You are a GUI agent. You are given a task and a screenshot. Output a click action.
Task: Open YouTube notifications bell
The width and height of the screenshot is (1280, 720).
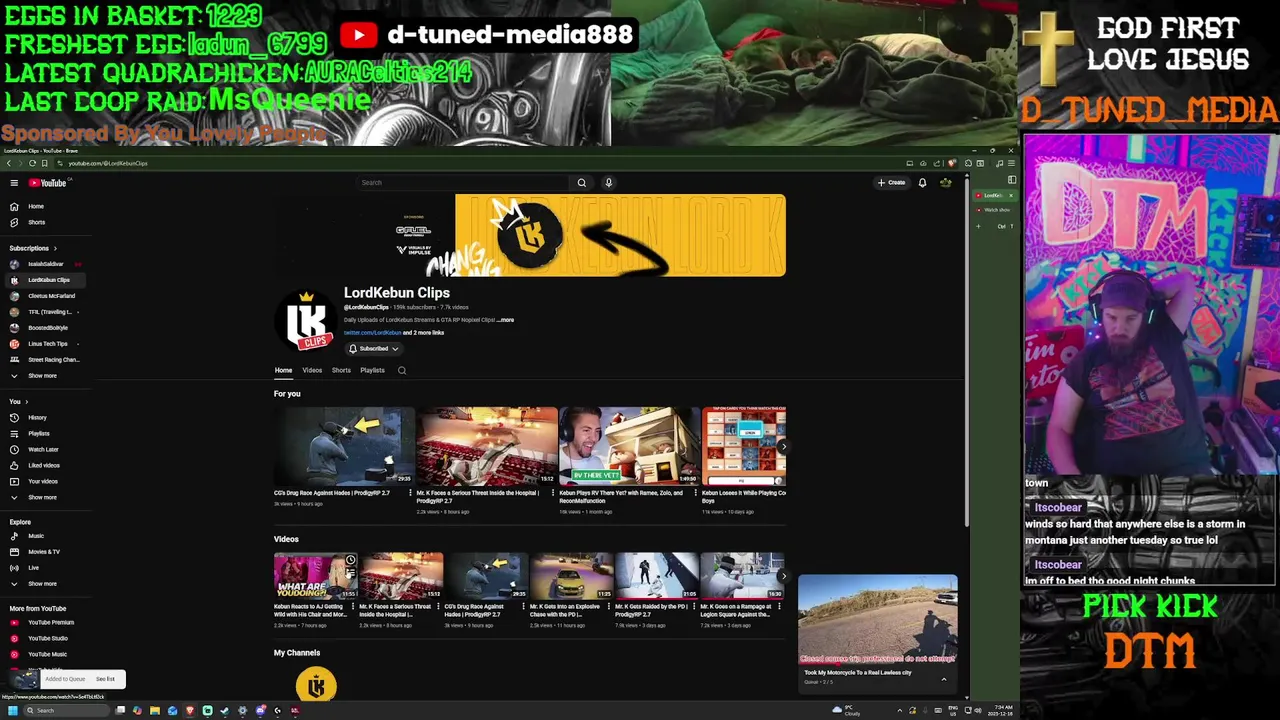pyautogui.click(x=922, y=183)
